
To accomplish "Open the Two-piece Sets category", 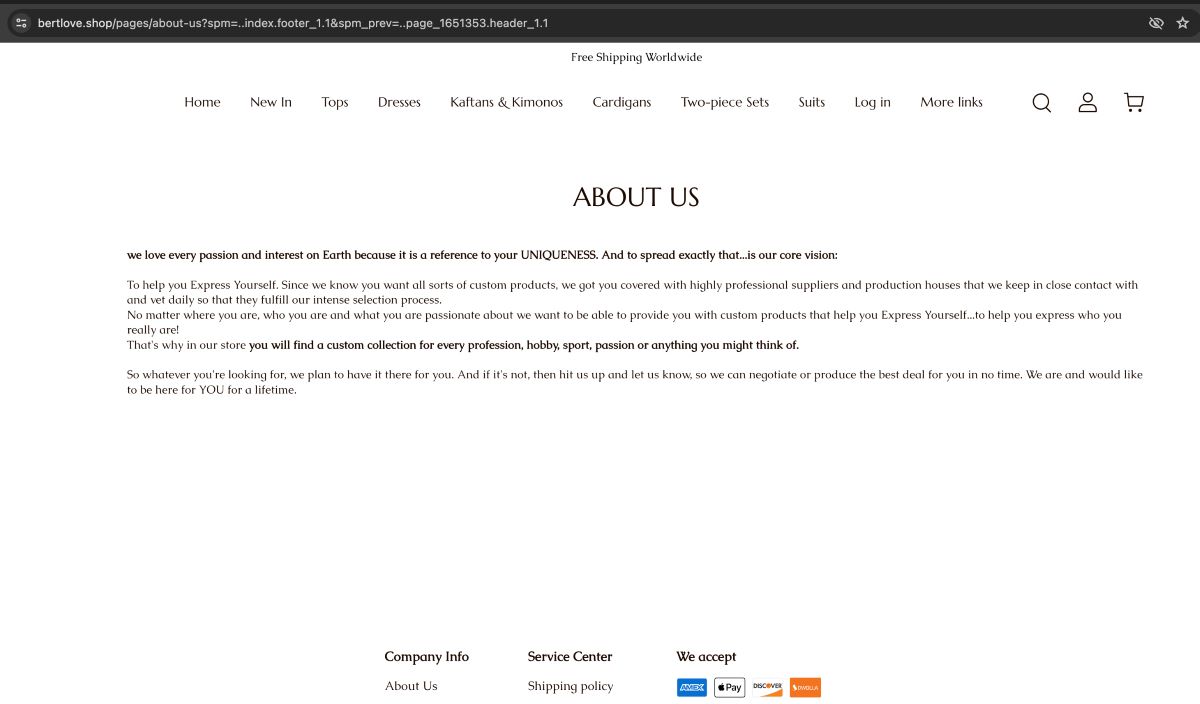I will (x=725, y=102).
